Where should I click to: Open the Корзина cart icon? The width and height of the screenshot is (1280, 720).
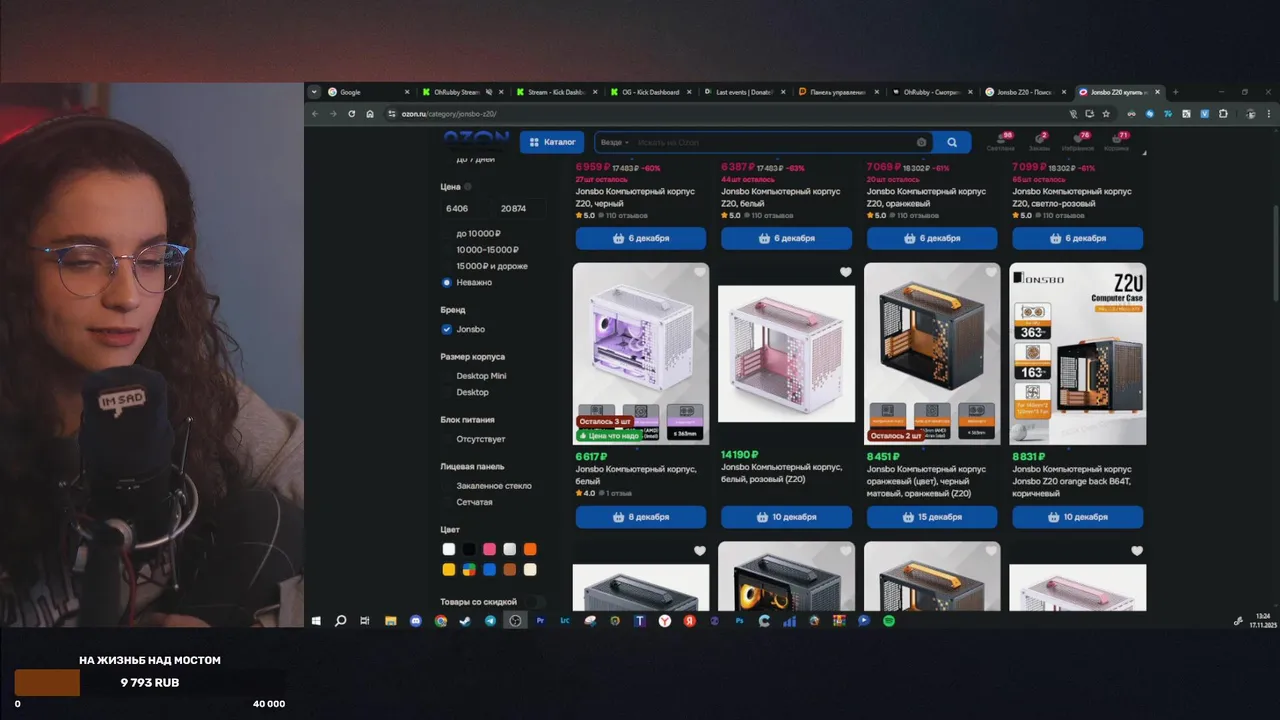pyautogui.click(x=1117, y=141)
